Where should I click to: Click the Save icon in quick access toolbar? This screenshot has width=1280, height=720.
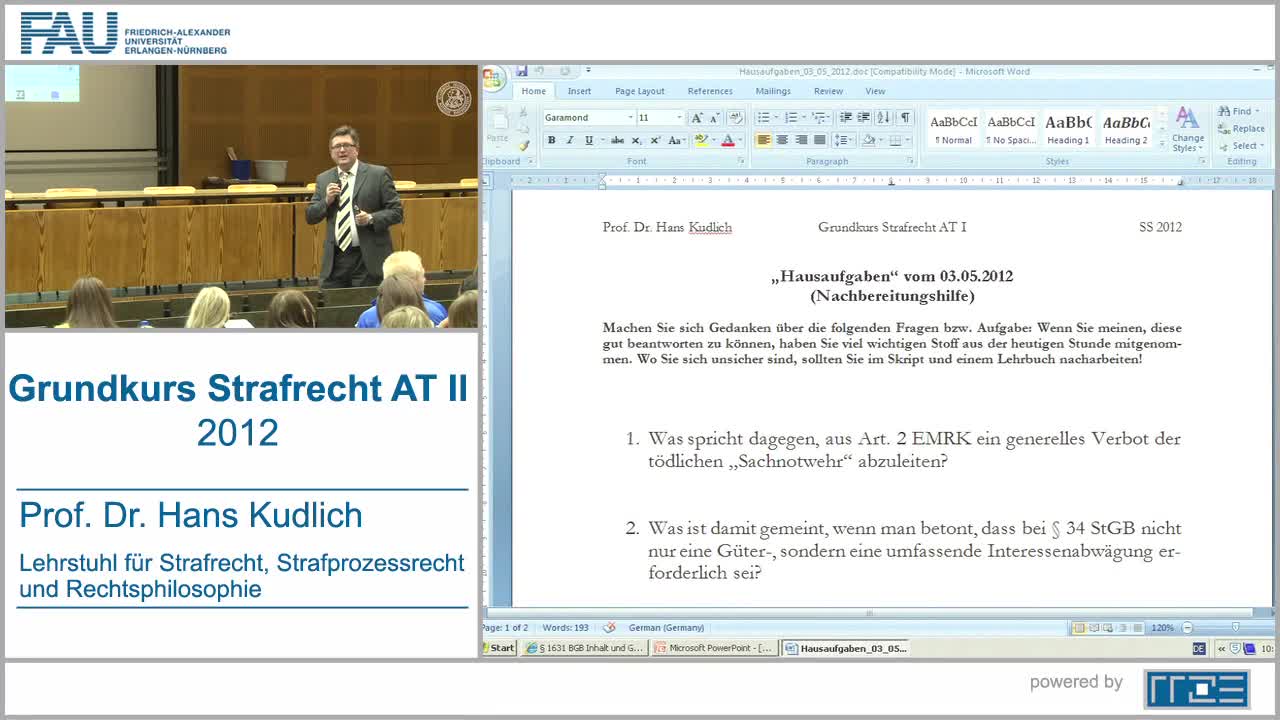[521, 71]
